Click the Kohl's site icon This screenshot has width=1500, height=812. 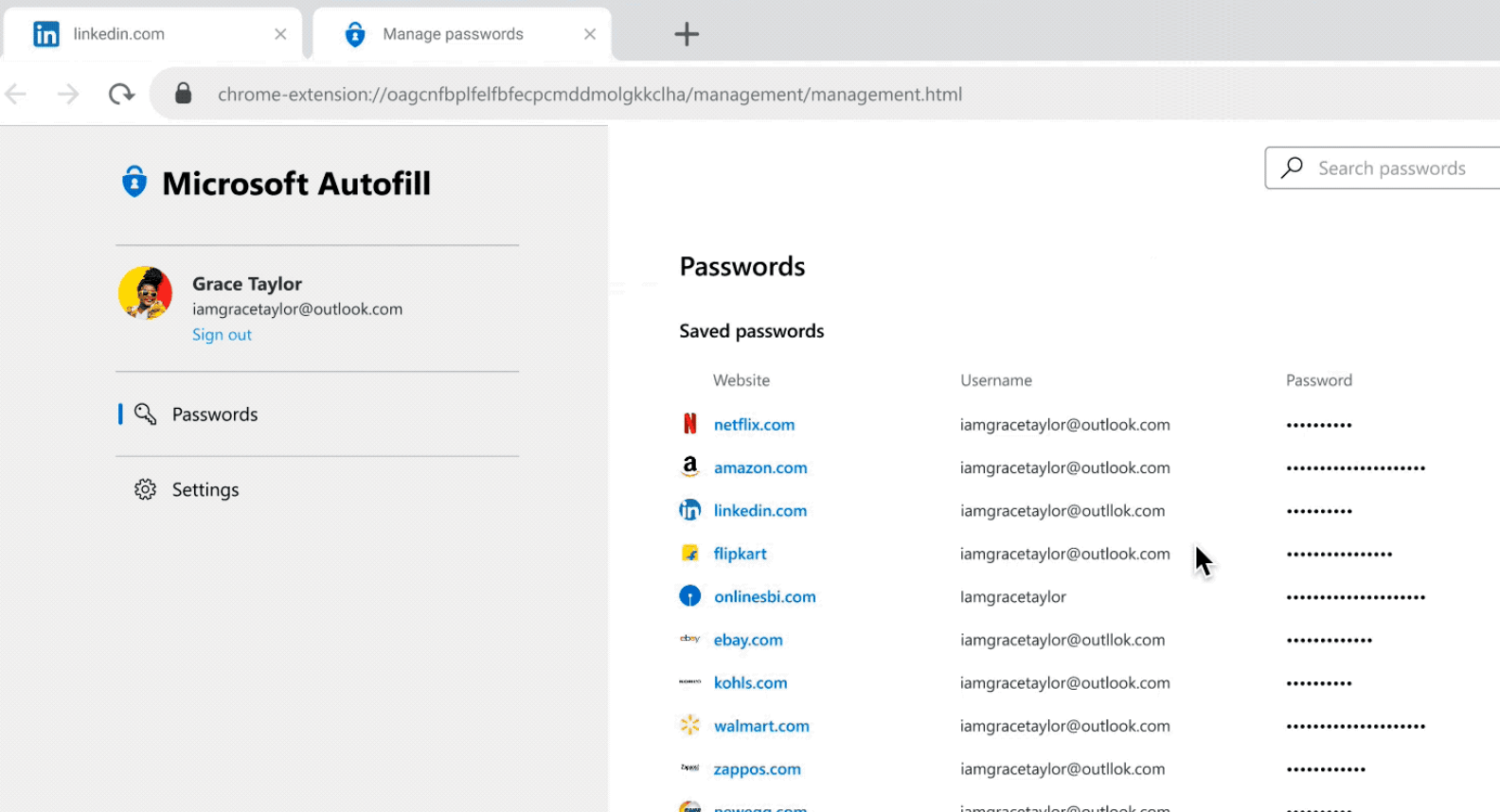click(690, 681)
